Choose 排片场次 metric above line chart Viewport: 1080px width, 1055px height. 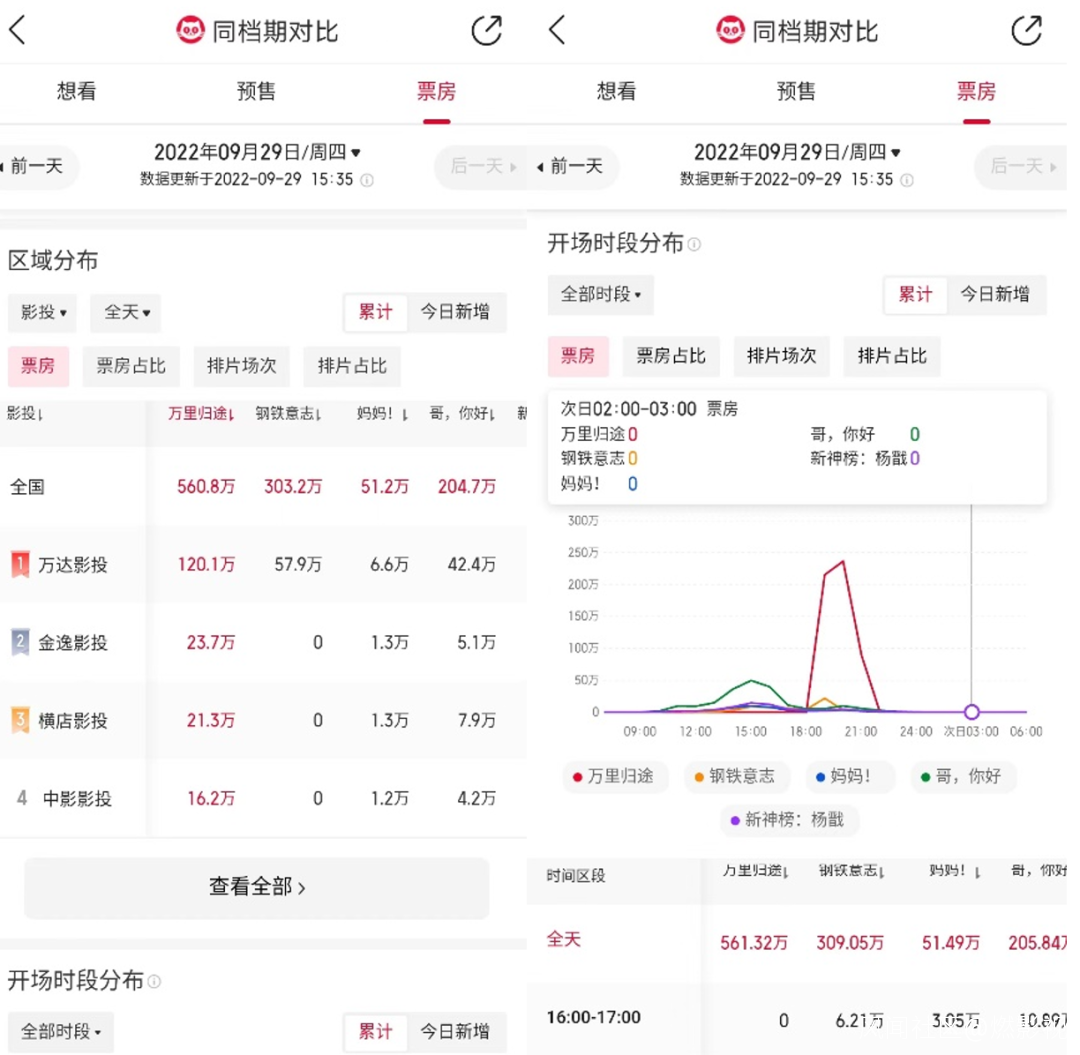[782, 357]
